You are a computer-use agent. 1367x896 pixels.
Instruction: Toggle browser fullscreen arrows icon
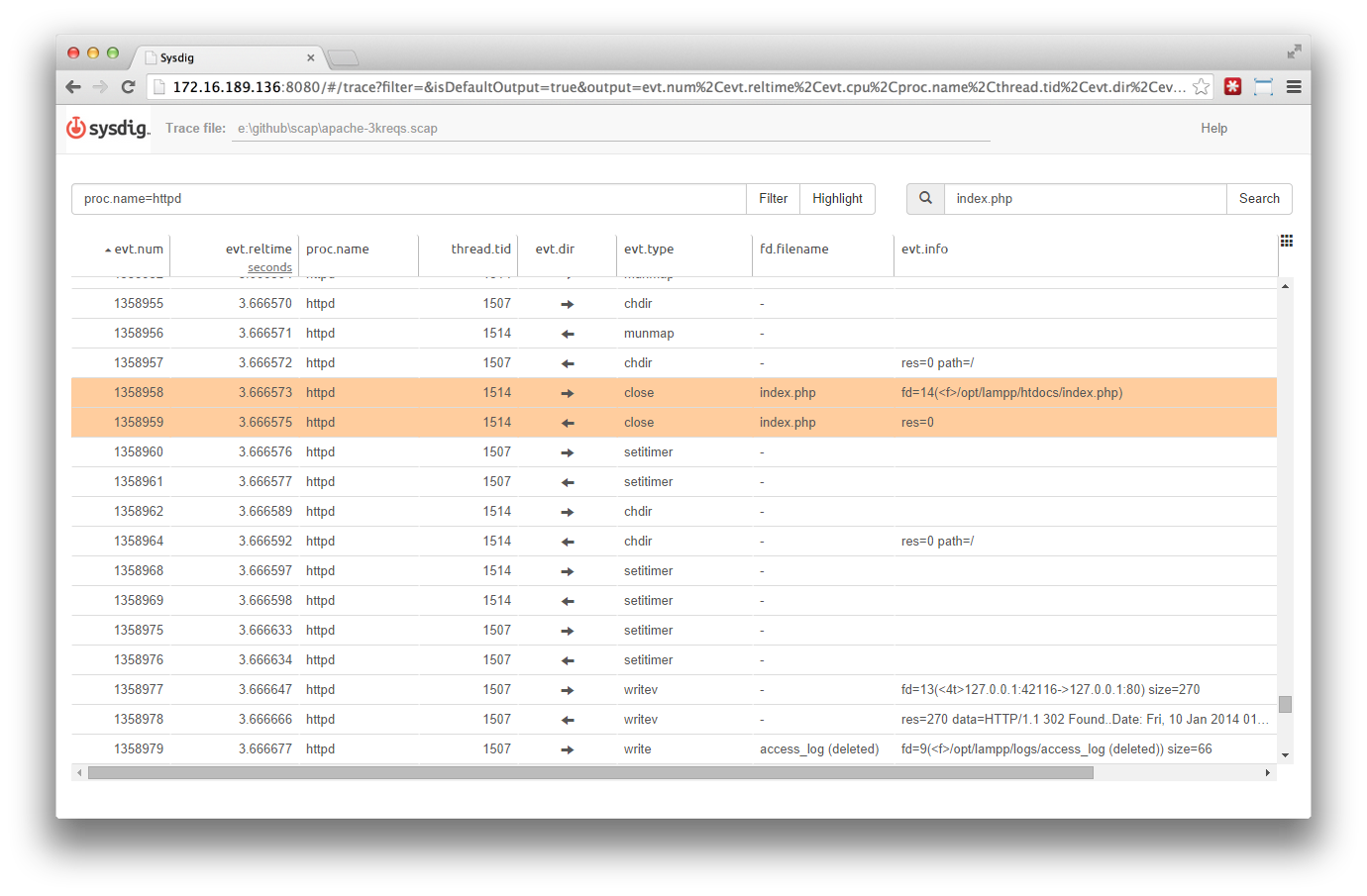pos(1294,51)
